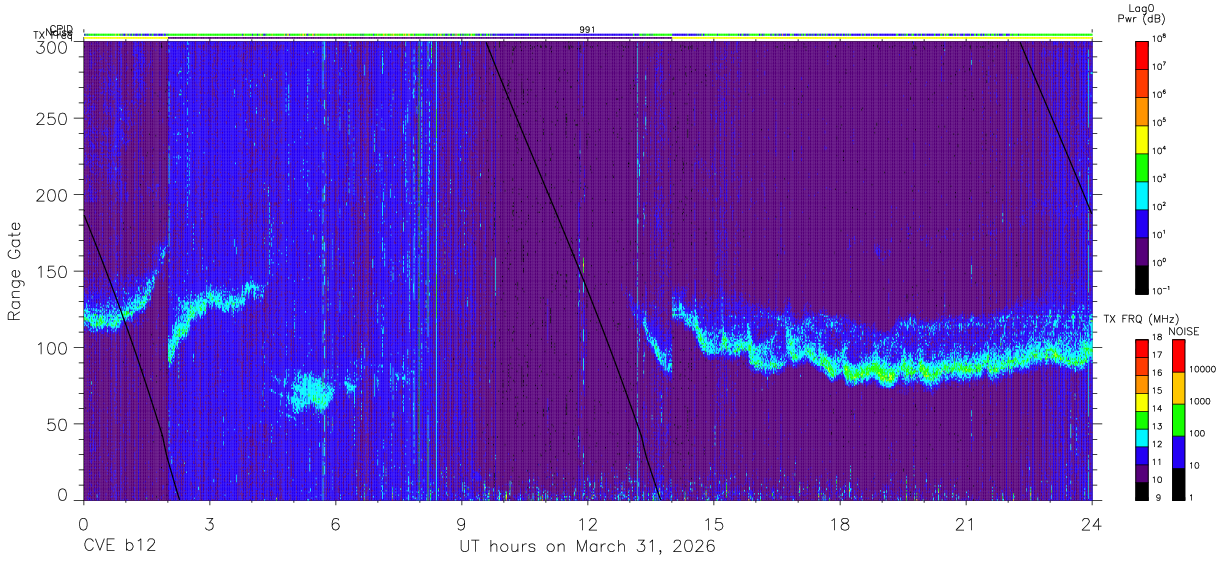Click the green segment of Lag0 Pwr colorbar

(1142, 167)
